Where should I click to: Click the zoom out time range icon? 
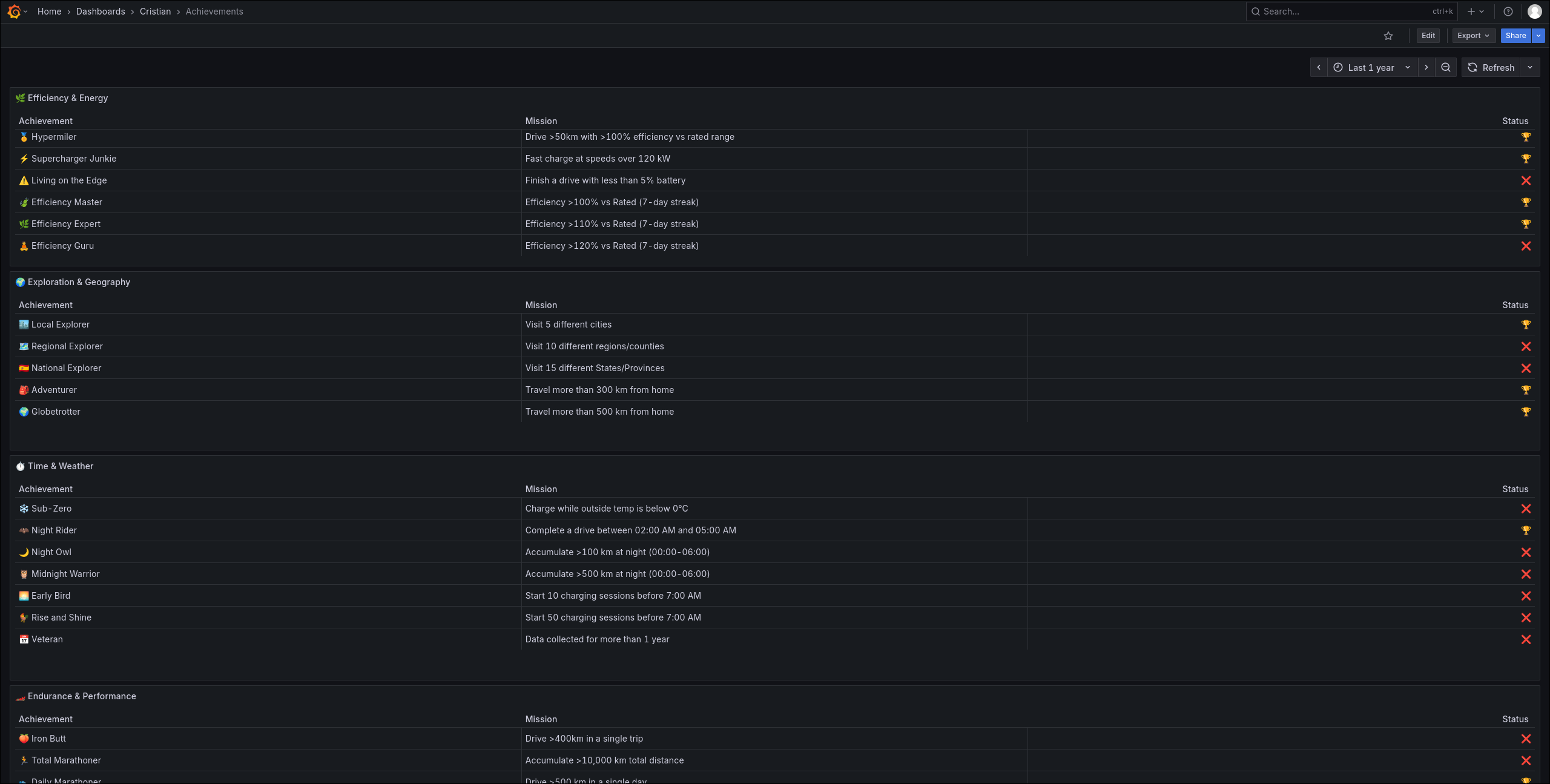tap(1446, 67)
